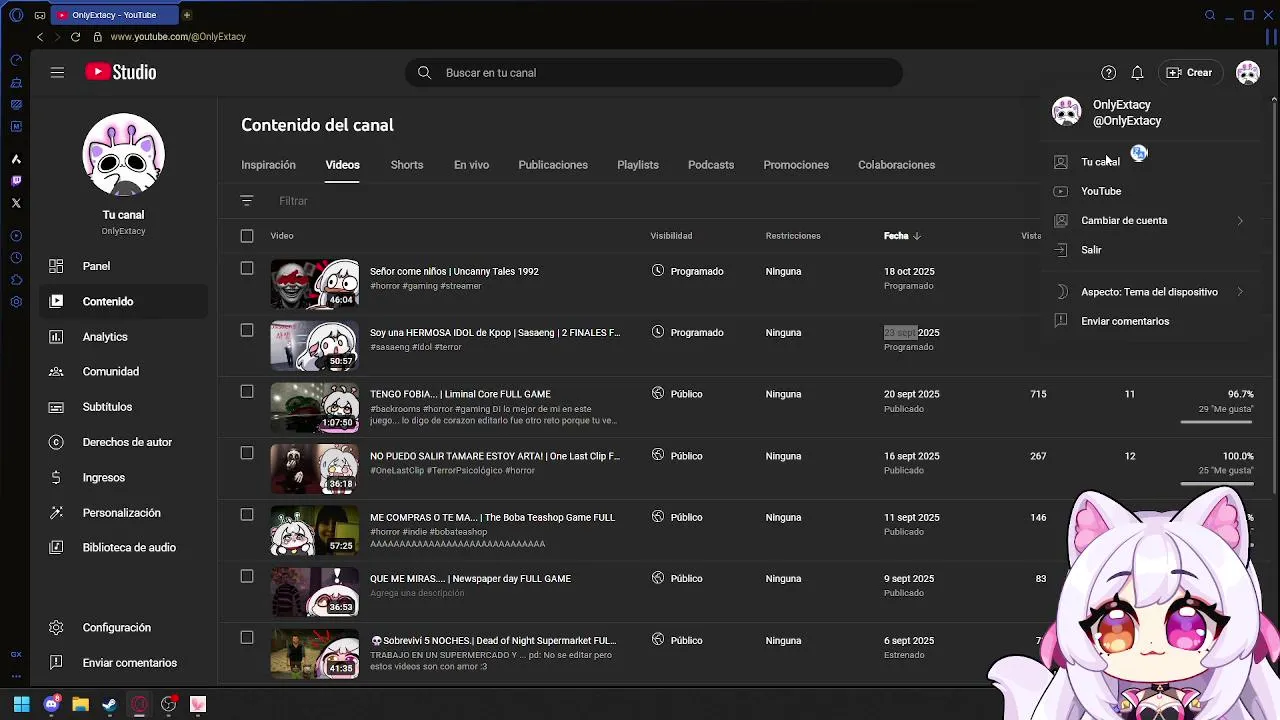Open a new browser tab with plus
This screenshot has width=1280, height=720.
tap(187, 15)
